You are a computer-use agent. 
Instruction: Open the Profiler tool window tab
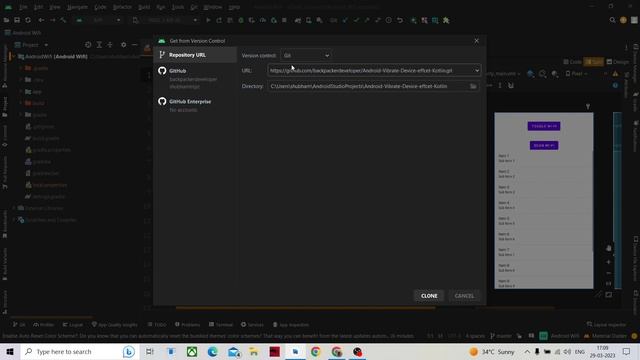pos(43,324)
